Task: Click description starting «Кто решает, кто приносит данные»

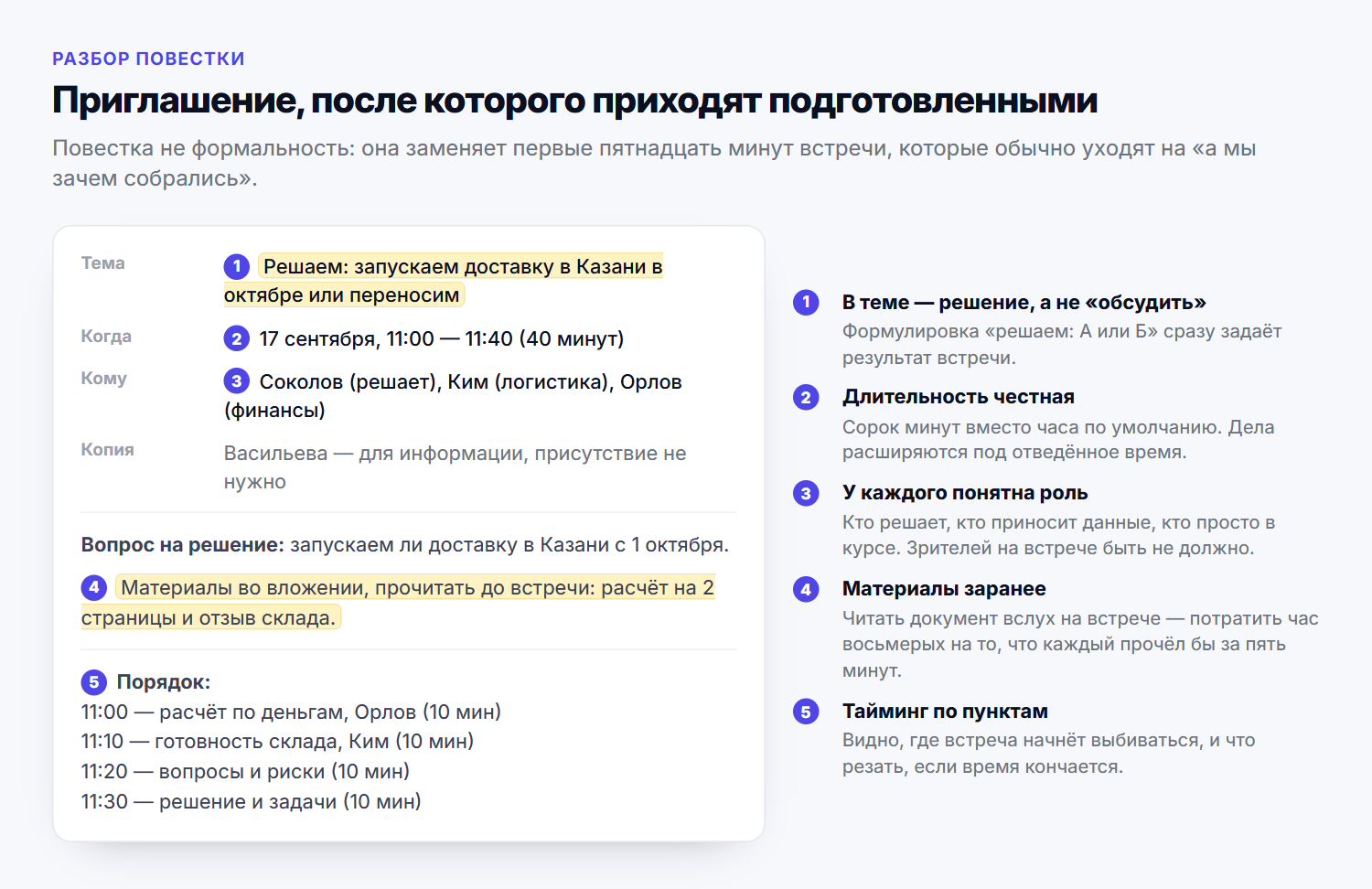Action: point(1058,536)
